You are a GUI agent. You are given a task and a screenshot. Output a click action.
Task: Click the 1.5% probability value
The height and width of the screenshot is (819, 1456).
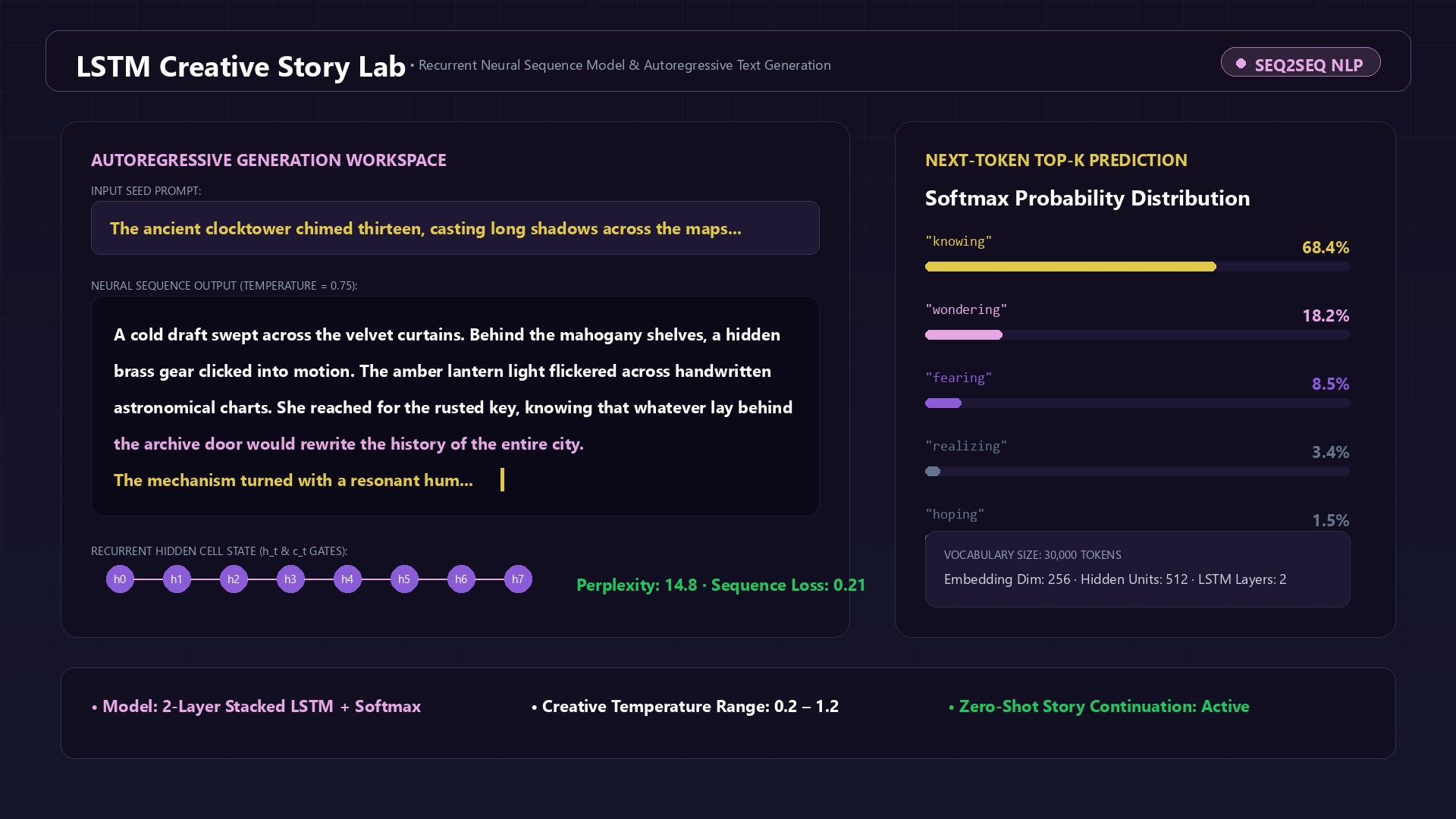1330,520
